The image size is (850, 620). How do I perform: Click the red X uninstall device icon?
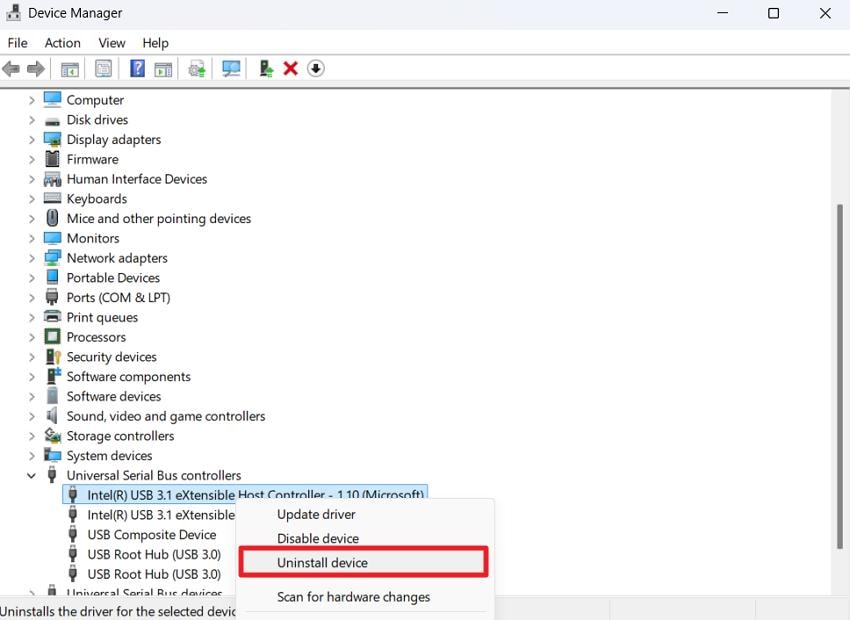[290, 68]
